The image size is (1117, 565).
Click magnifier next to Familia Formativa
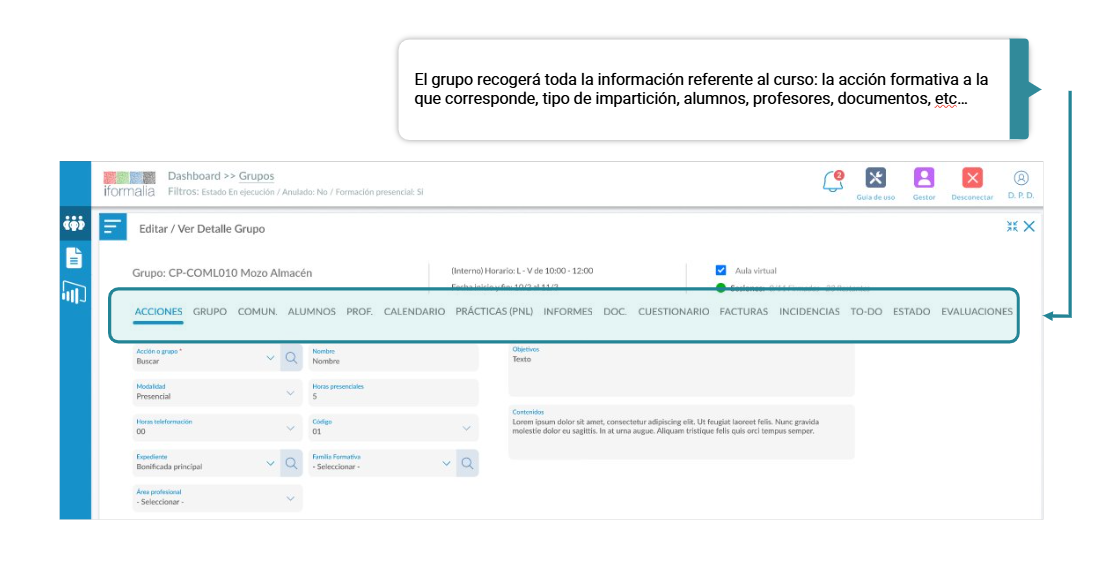[467, 463]
